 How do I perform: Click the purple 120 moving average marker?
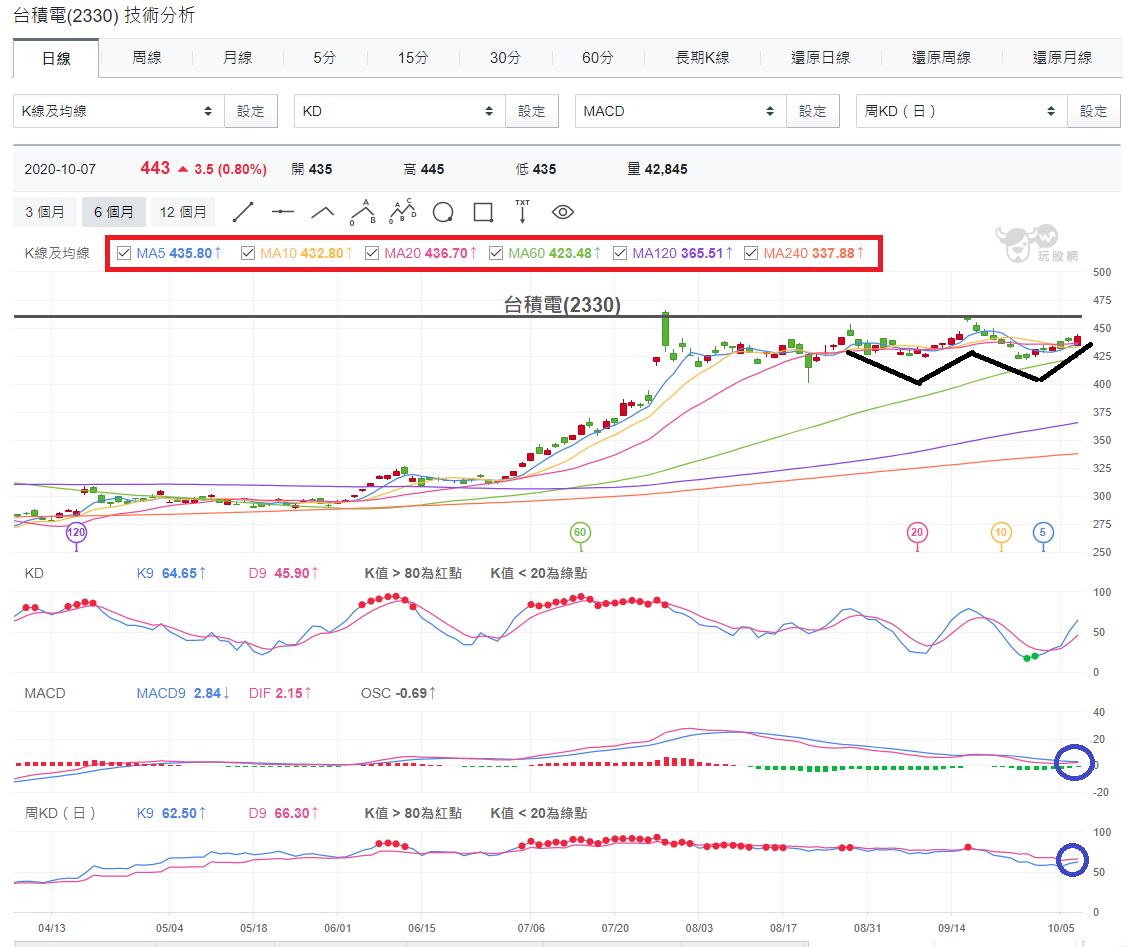pos(76,533)
